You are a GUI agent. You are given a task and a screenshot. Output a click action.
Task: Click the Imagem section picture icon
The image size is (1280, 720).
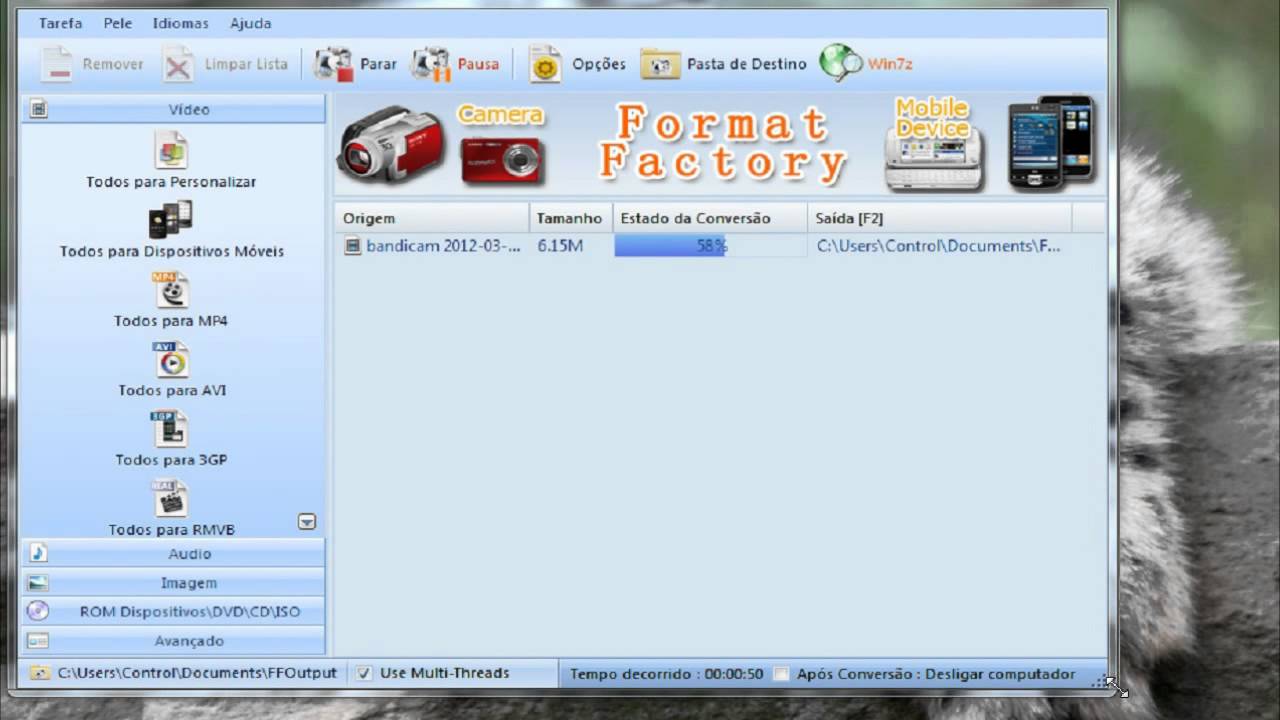(x=38, y=582)
